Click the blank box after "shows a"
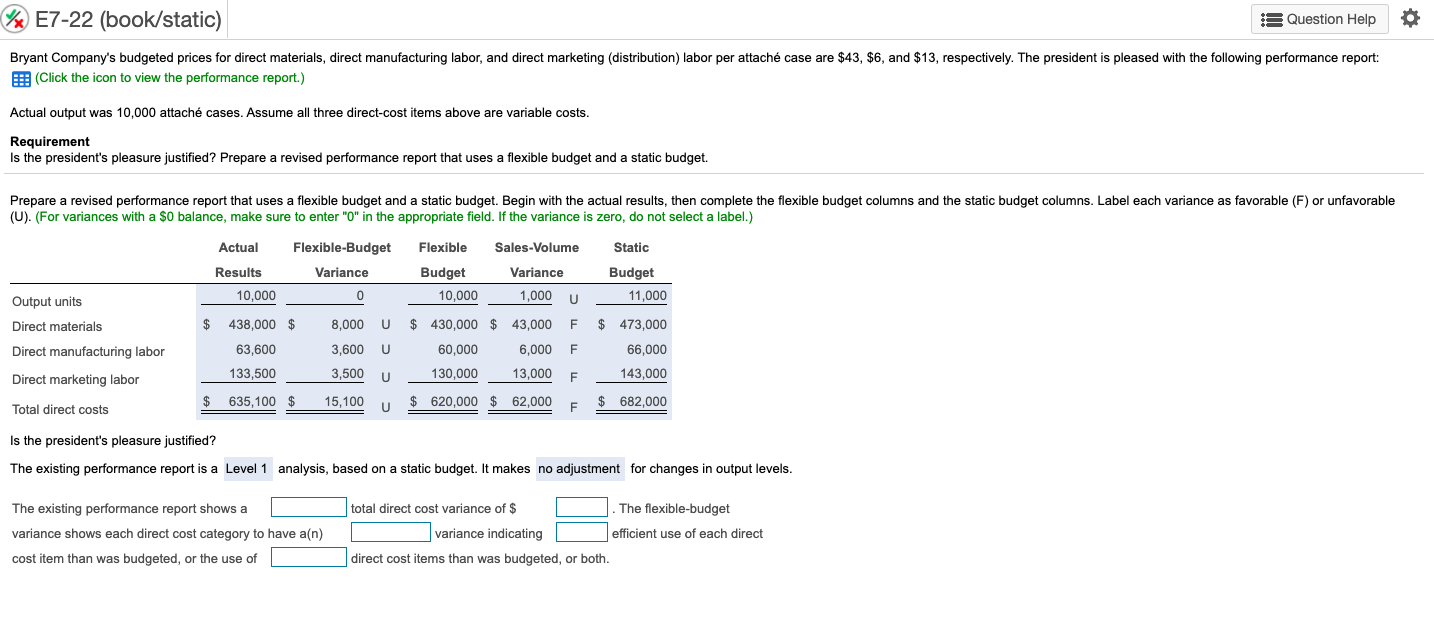Viewport: 1434px width, 617px height. [x=308, y=506]
